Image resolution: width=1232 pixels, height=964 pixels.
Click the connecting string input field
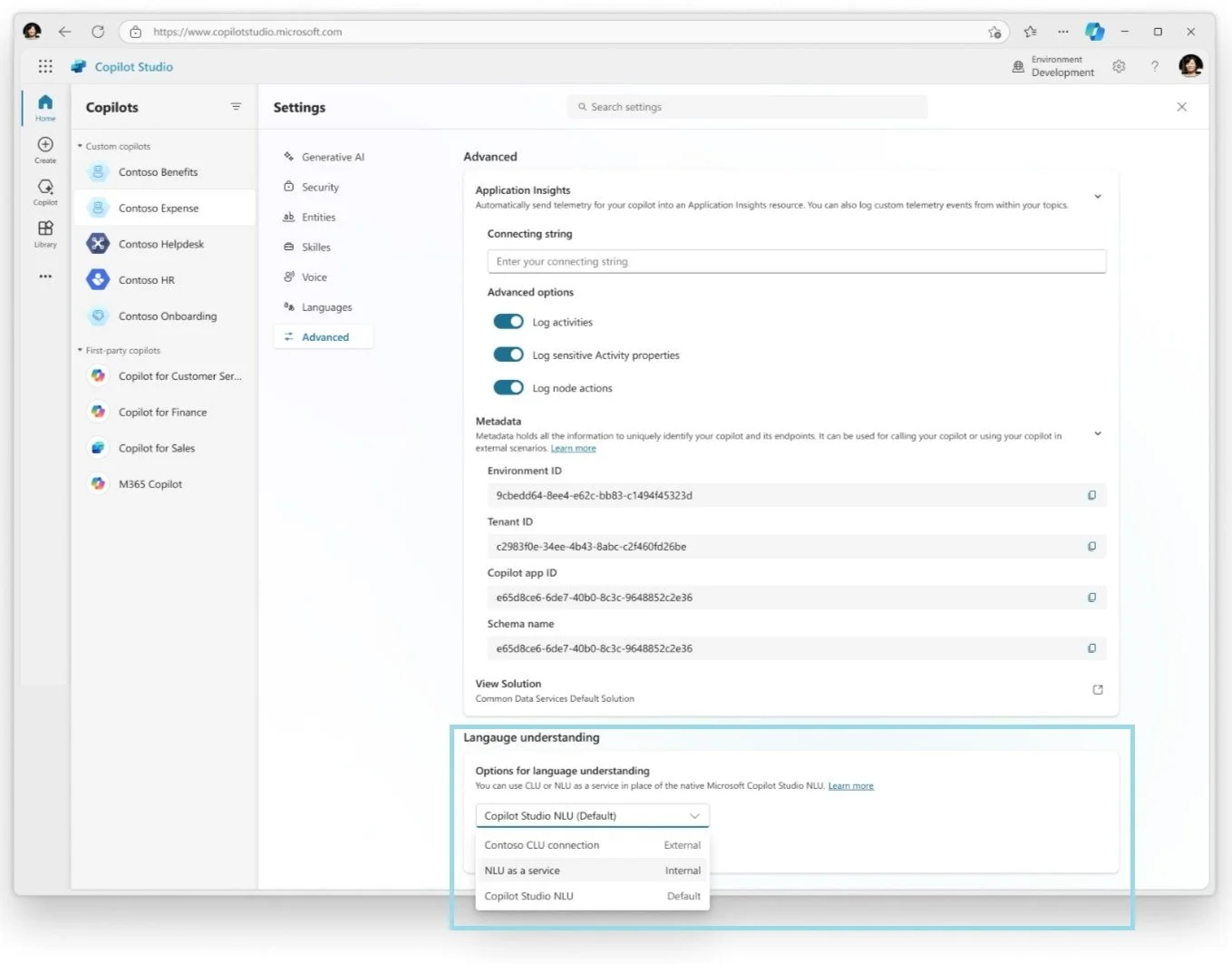click(x=796, y=261)
